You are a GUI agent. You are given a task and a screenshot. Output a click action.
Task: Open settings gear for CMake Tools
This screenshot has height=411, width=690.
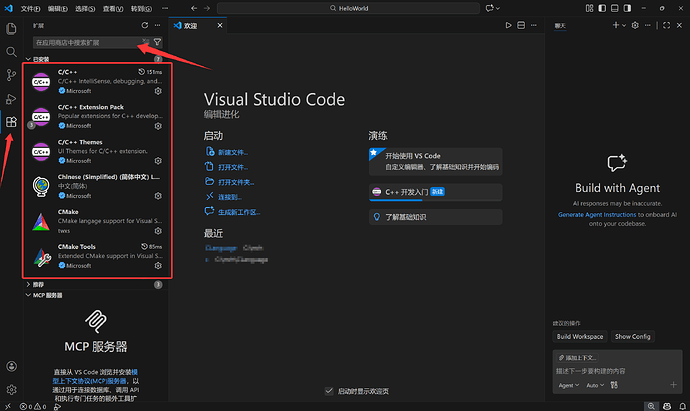(x=158, y=266)
